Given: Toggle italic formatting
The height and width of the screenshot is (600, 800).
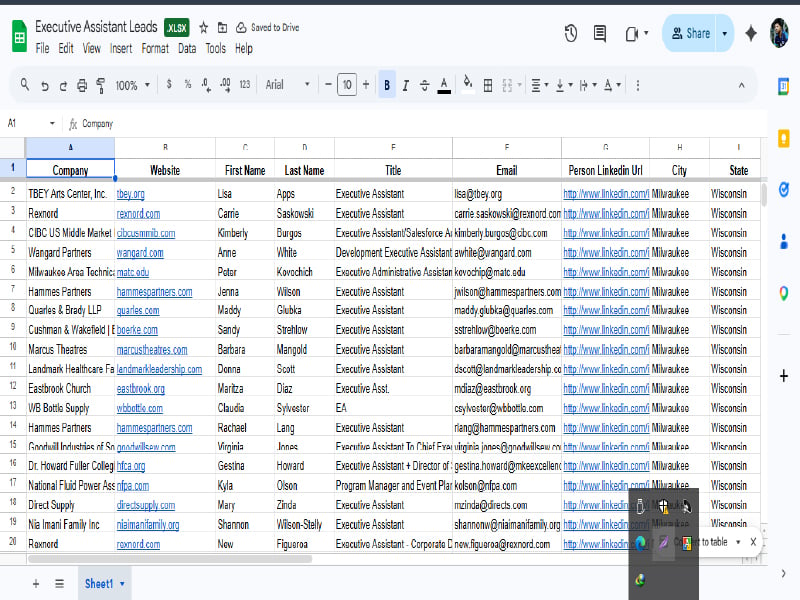Looking at the screenshot, I should (x=406, y=86).
